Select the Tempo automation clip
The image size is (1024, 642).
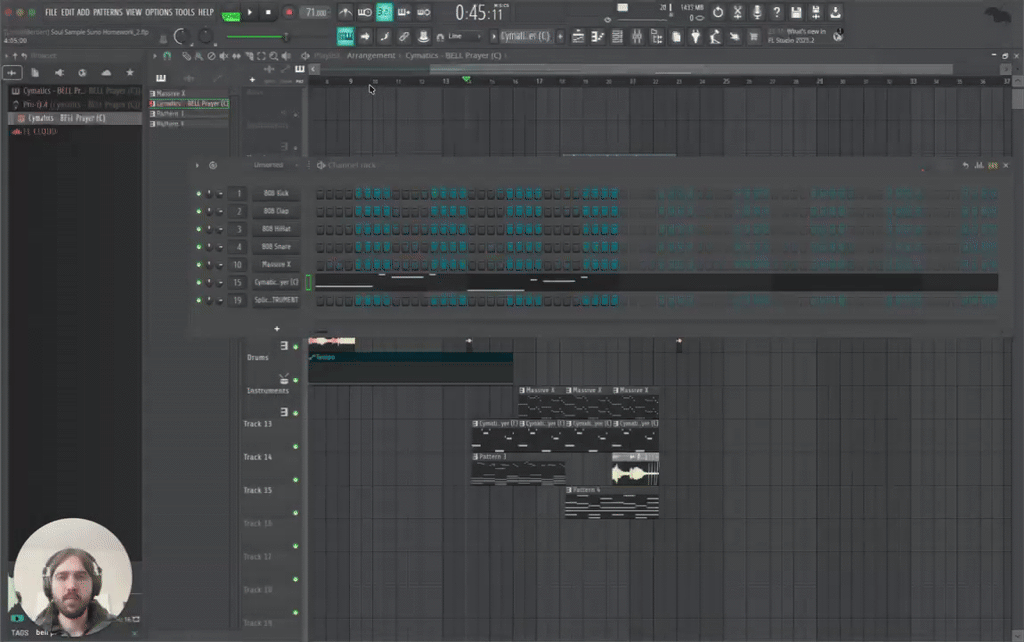click(x=410, y=367)
